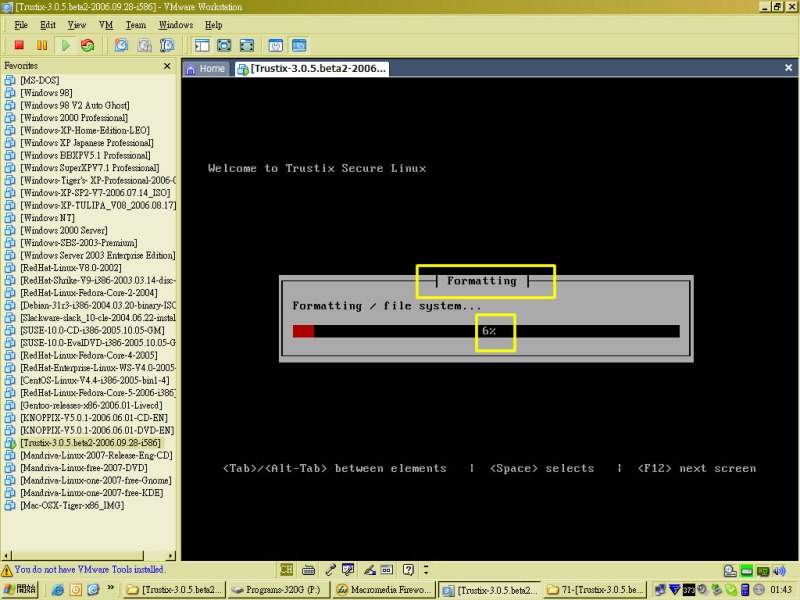This screenshot has width=800, height=600.
Task: Select [Windows Server 2003 Enterprise Edition] favorite
Action: (x=97, y=255)
